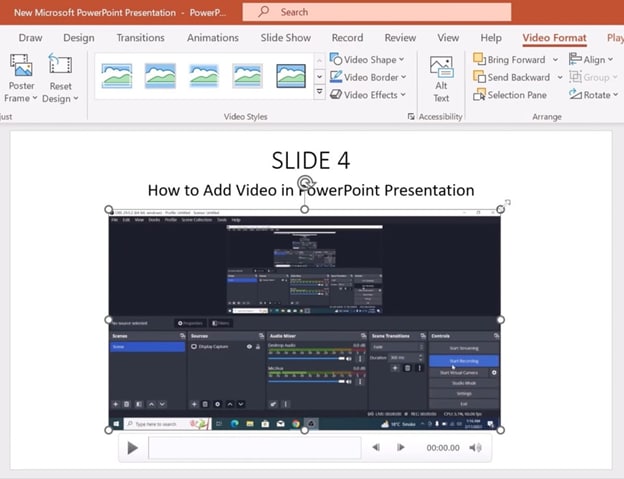Click the Video Shape icon

(x=335, y=59)
